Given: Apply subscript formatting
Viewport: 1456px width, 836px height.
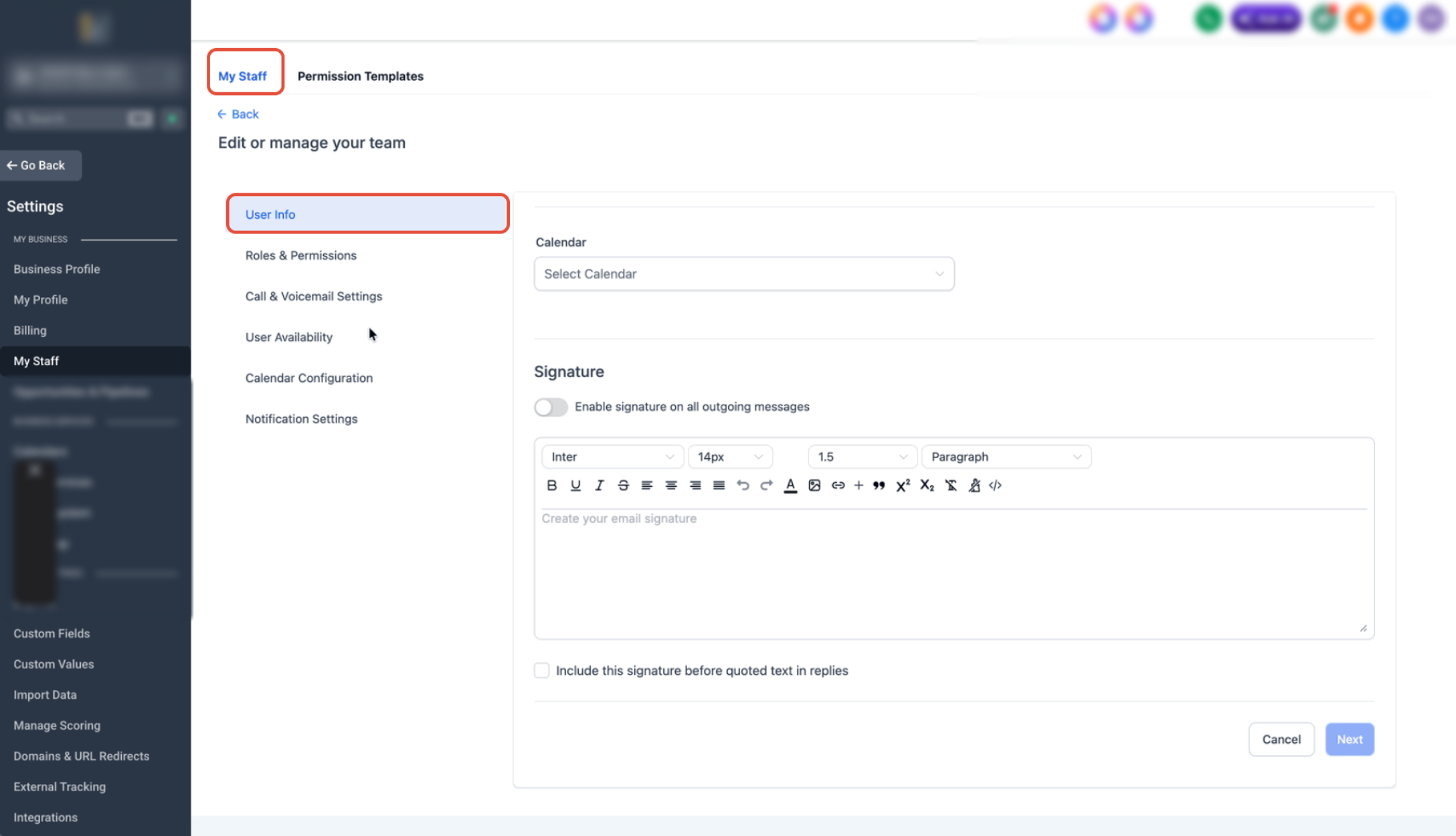Looking at the screenshot, I should click(x=927, y=486).
